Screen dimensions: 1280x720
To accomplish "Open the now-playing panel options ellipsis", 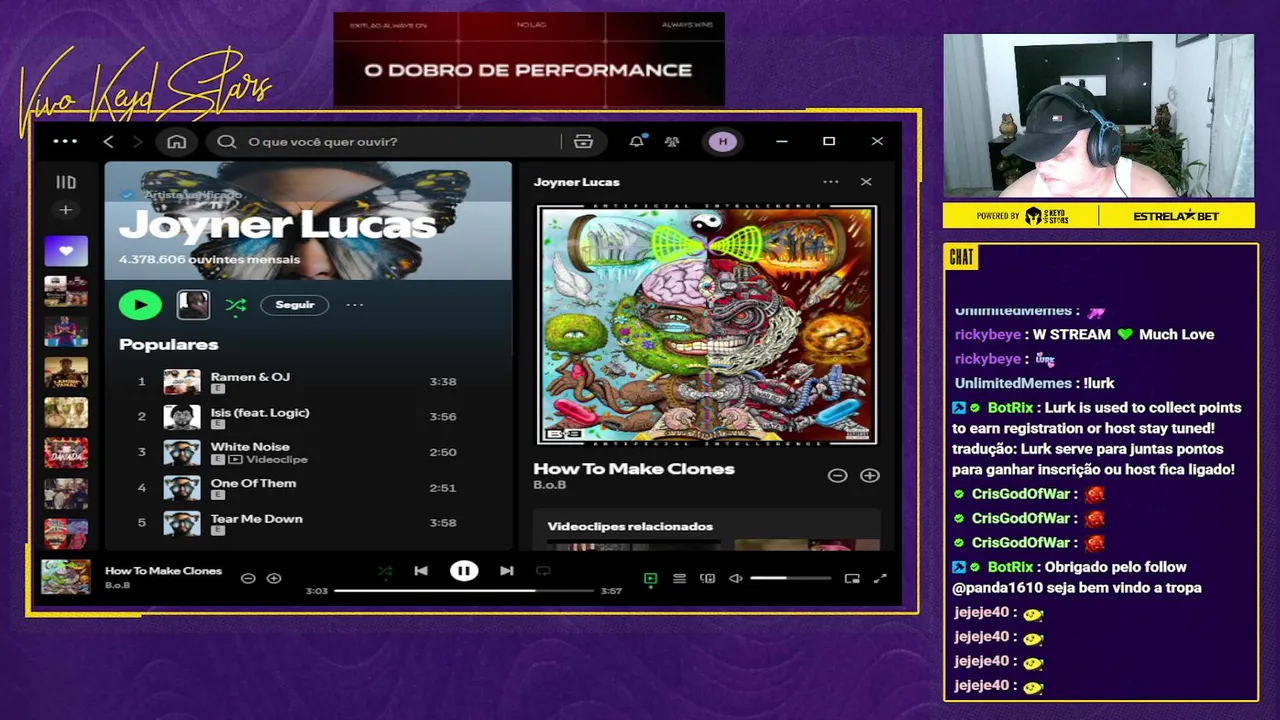I will click(831, 182).
